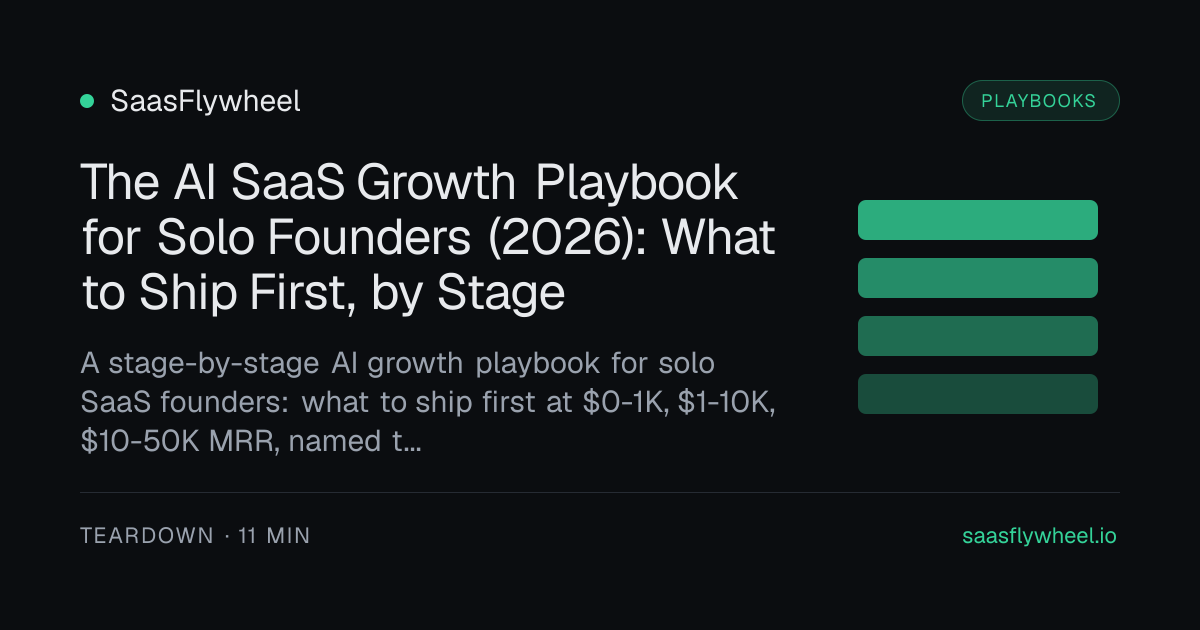The image size is (1200, 630).
Task: Click the horizontal divider above footer
Action: click(600, 492)
